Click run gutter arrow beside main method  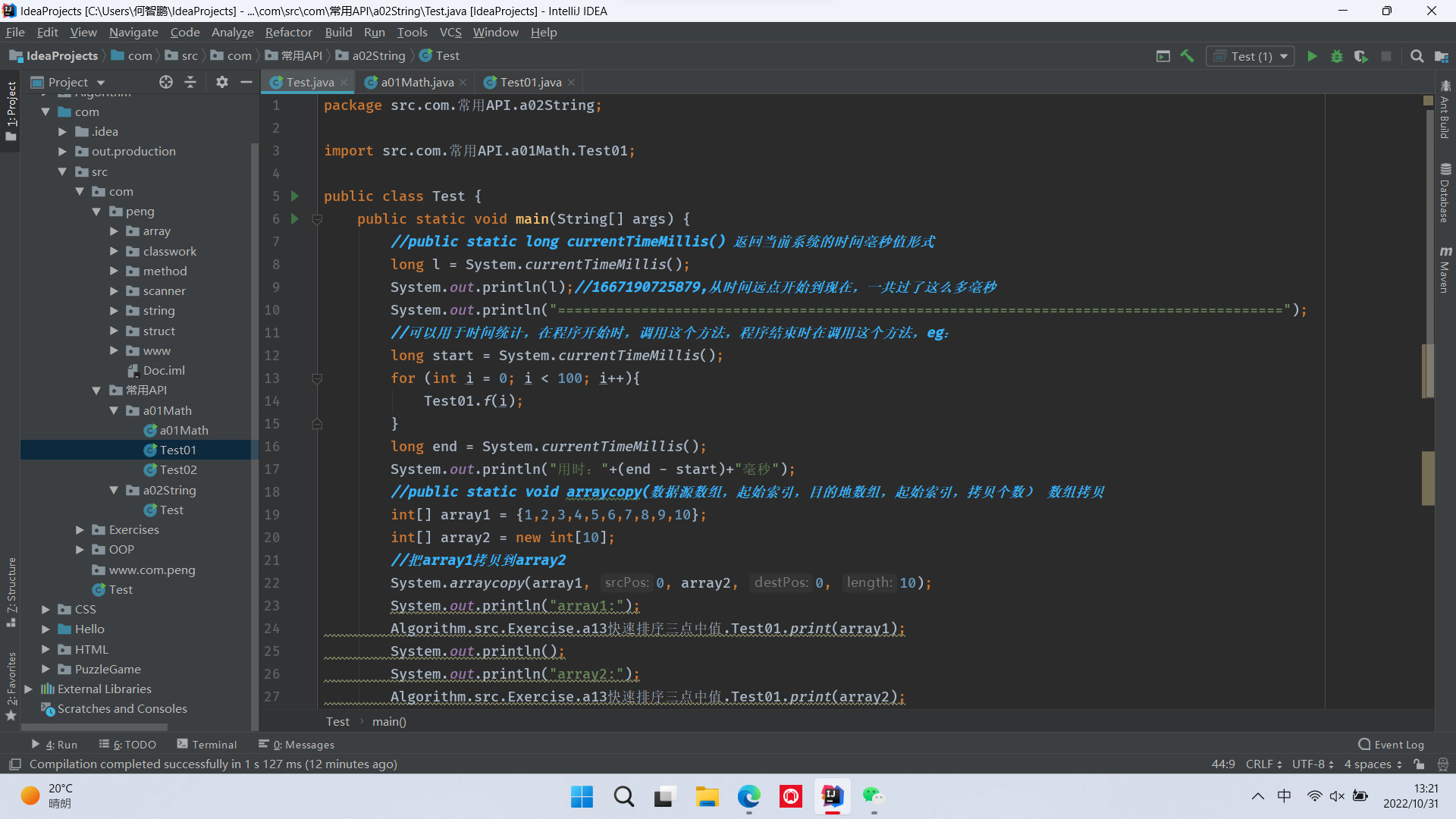(295, 219)
